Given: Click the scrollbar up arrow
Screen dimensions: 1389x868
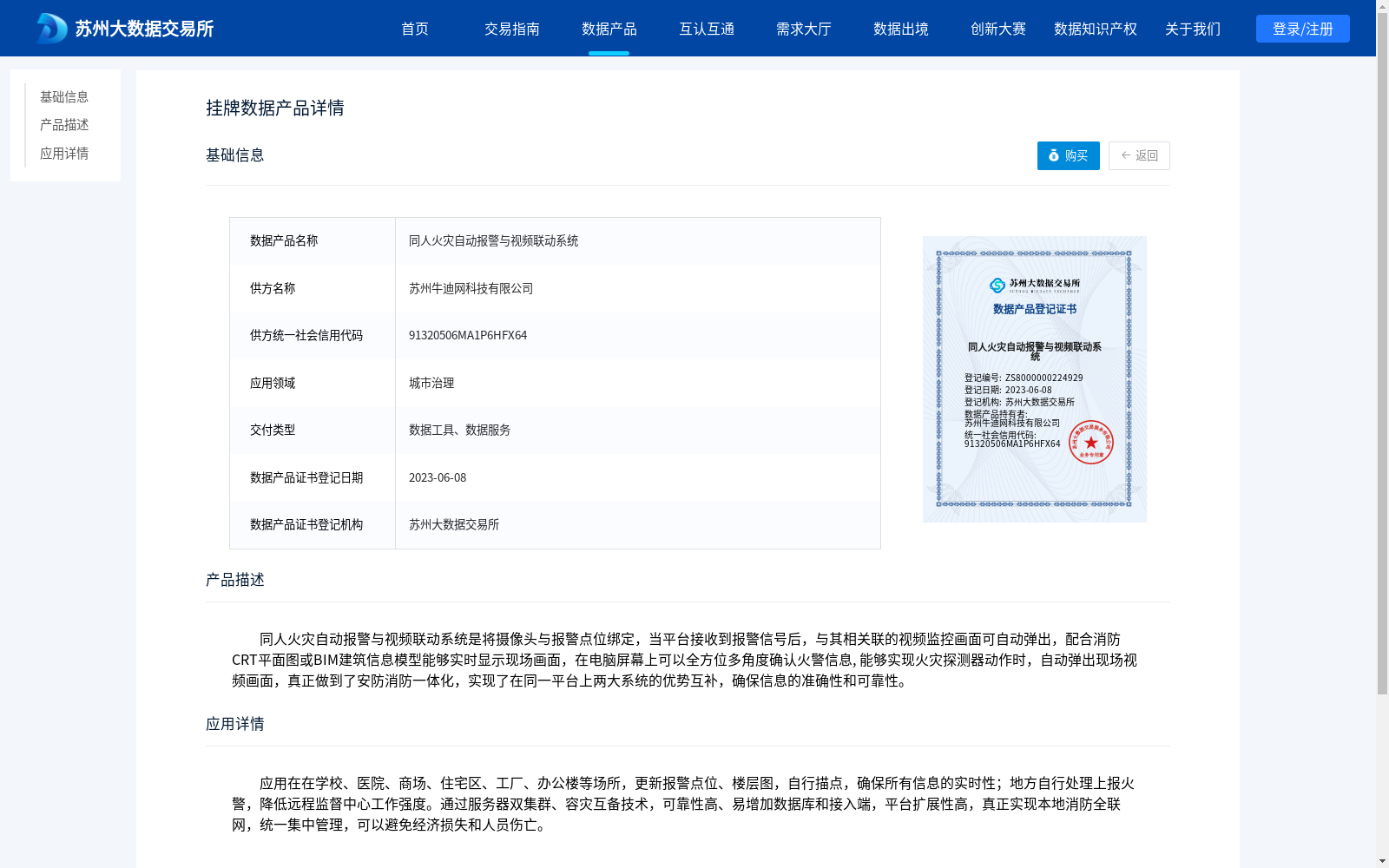Looking at the screenshot, I should pos(1382,5).
